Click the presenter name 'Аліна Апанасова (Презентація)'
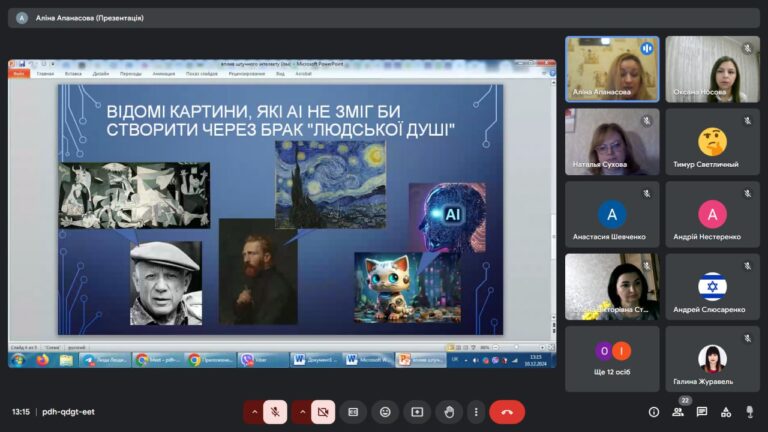Screen dimensions: 768x432 point(90,18)
